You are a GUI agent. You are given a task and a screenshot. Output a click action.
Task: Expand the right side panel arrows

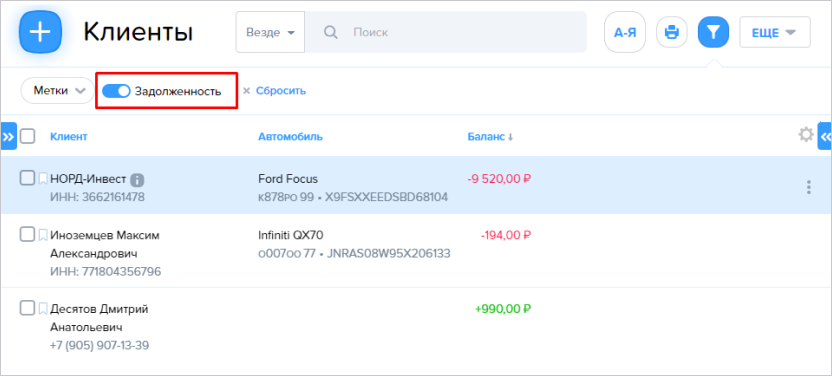[825, 136]
